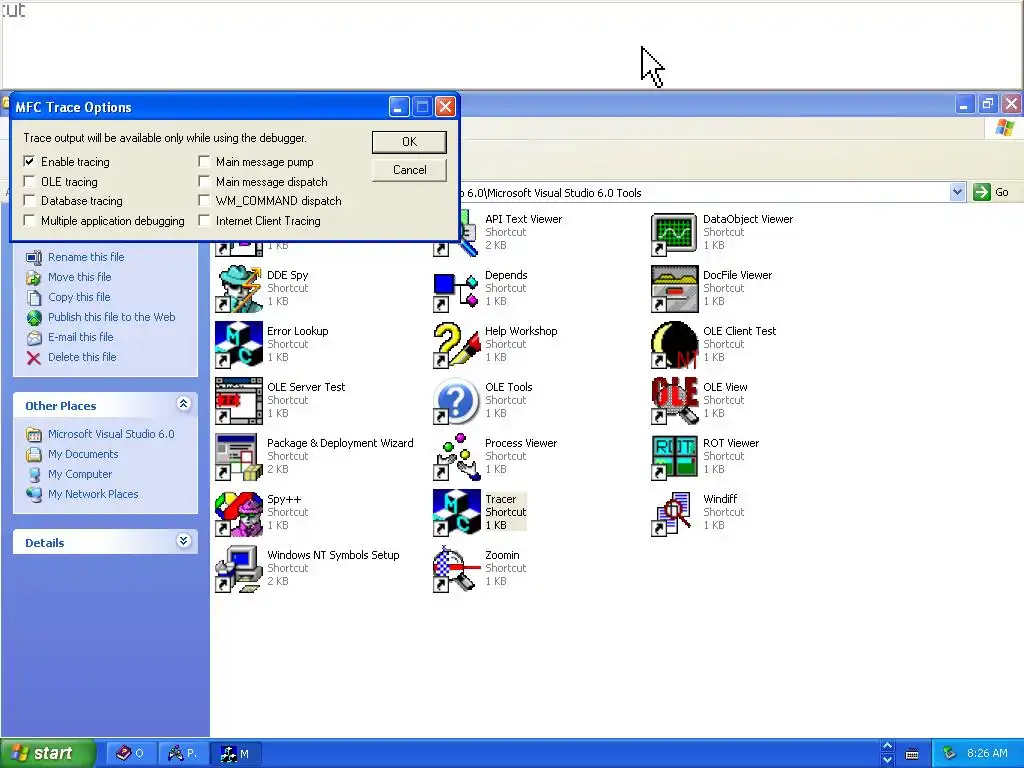Select the Zoomin shortcut icon
1024x768 pixels.
tap(456, 569)
